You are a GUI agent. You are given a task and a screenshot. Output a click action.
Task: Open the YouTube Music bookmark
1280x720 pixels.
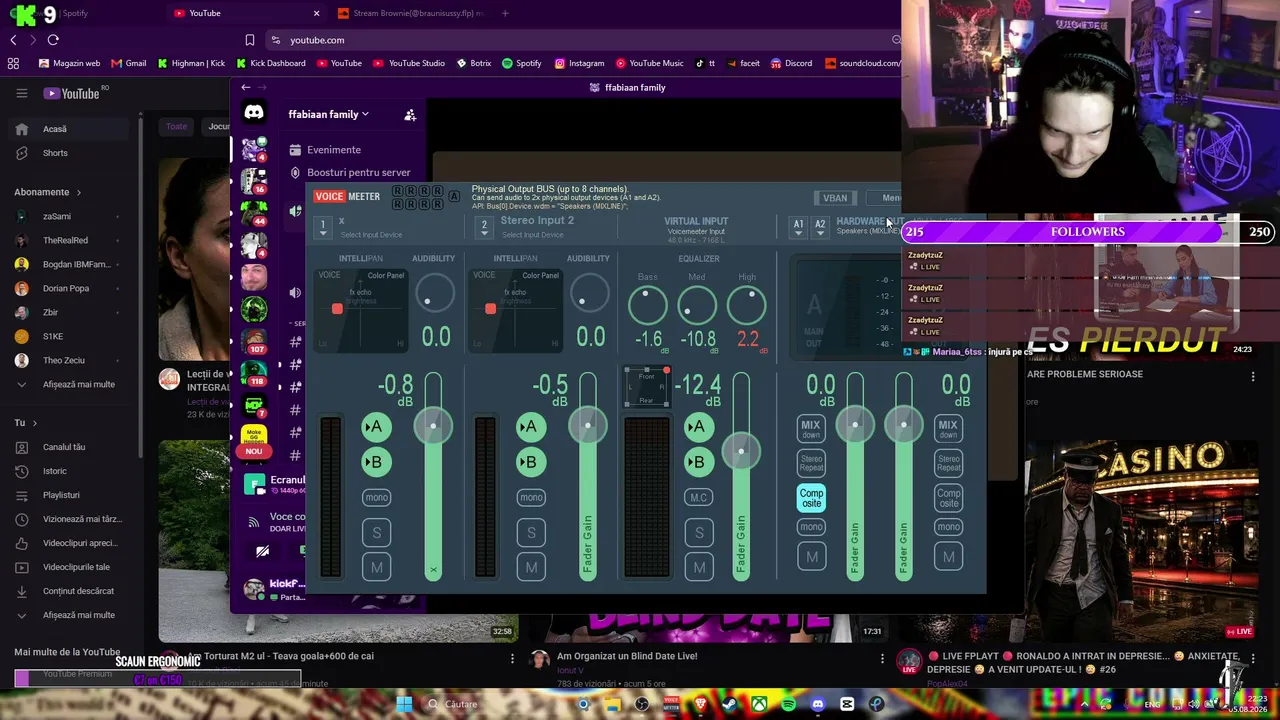click(650, 63)
